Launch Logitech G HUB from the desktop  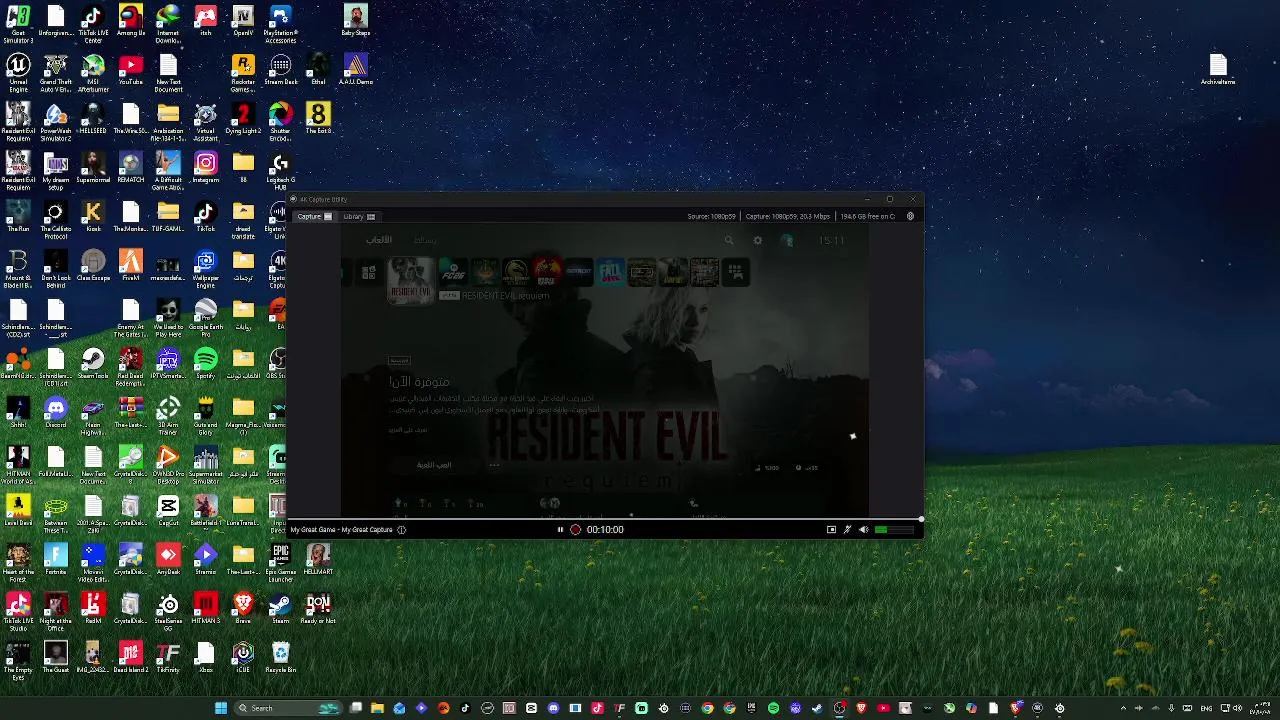coord(280,171)
